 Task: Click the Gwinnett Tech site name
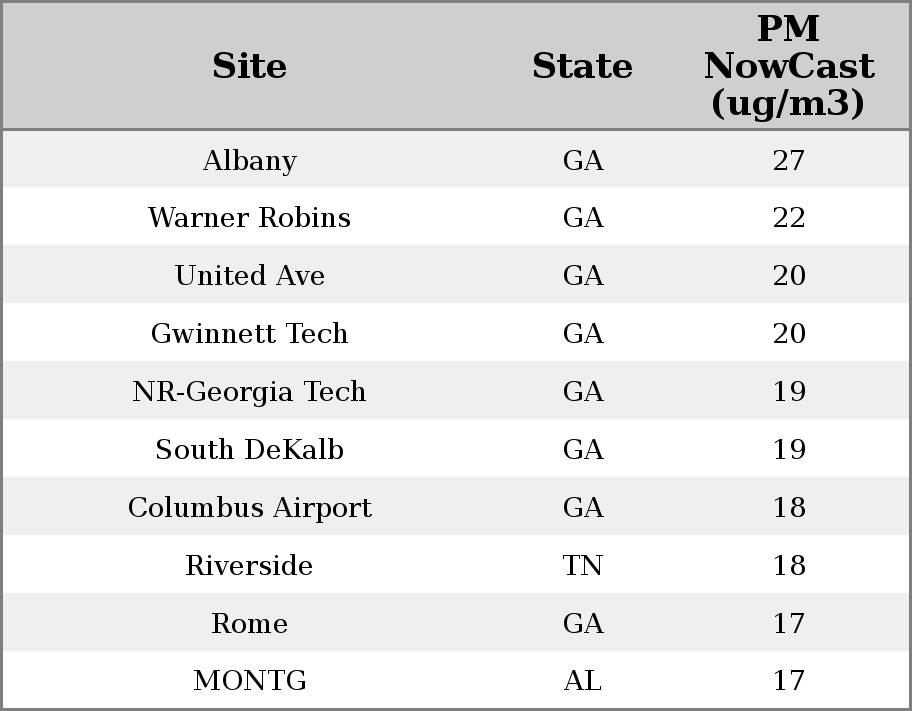(x=249, y=334)
